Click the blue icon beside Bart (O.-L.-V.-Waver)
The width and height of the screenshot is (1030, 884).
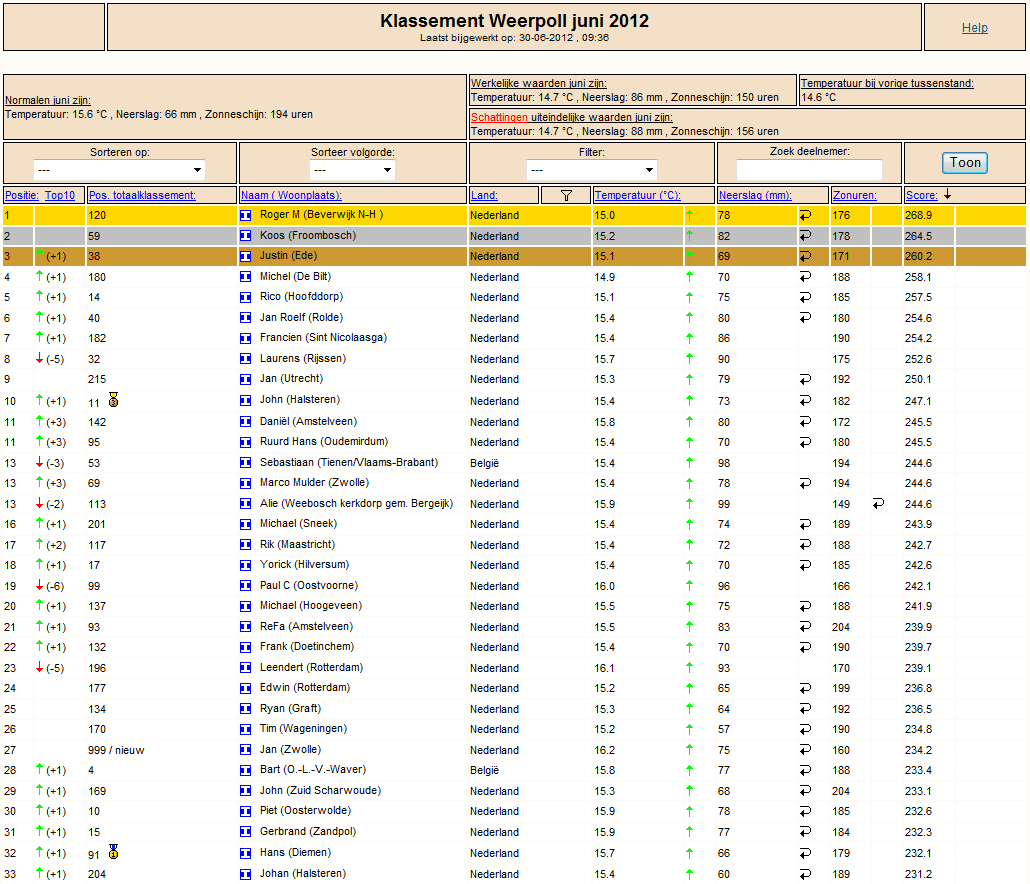[x=246, y=770]
